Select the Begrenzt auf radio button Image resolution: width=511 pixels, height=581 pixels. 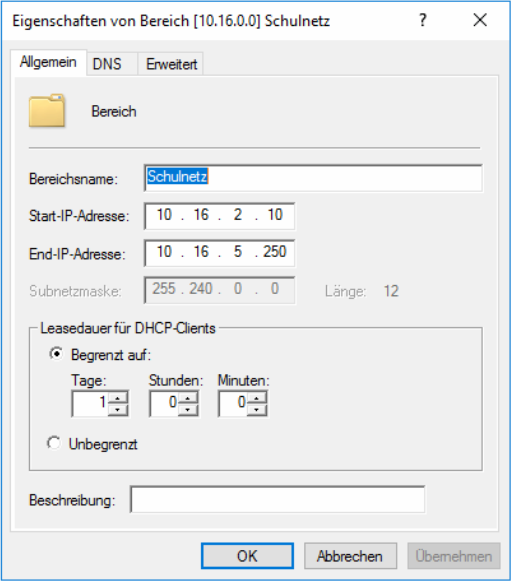click(x=56, y=354)
